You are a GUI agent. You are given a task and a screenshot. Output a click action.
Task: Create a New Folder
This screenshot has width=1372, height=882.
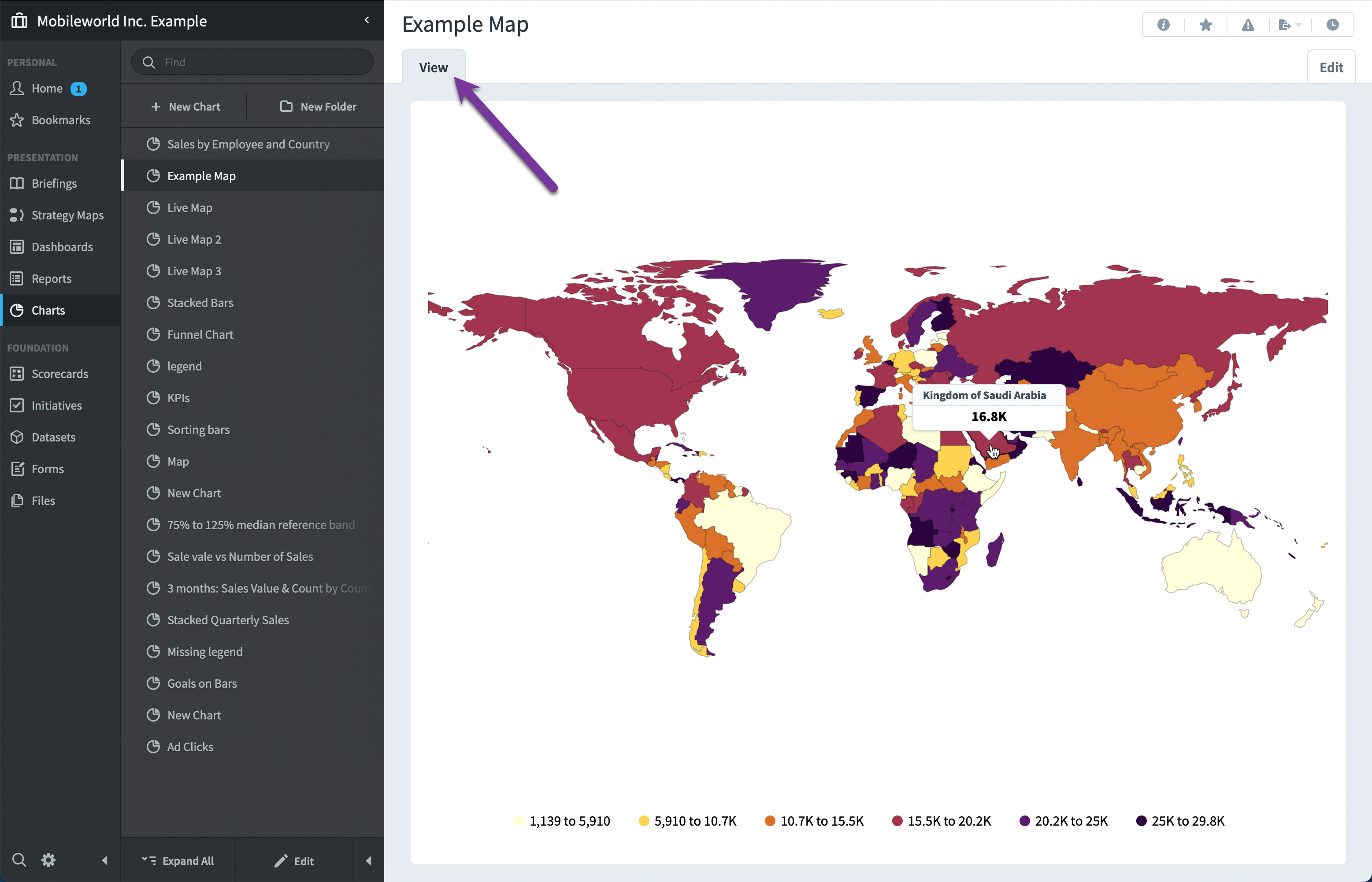tap(319, 107)
